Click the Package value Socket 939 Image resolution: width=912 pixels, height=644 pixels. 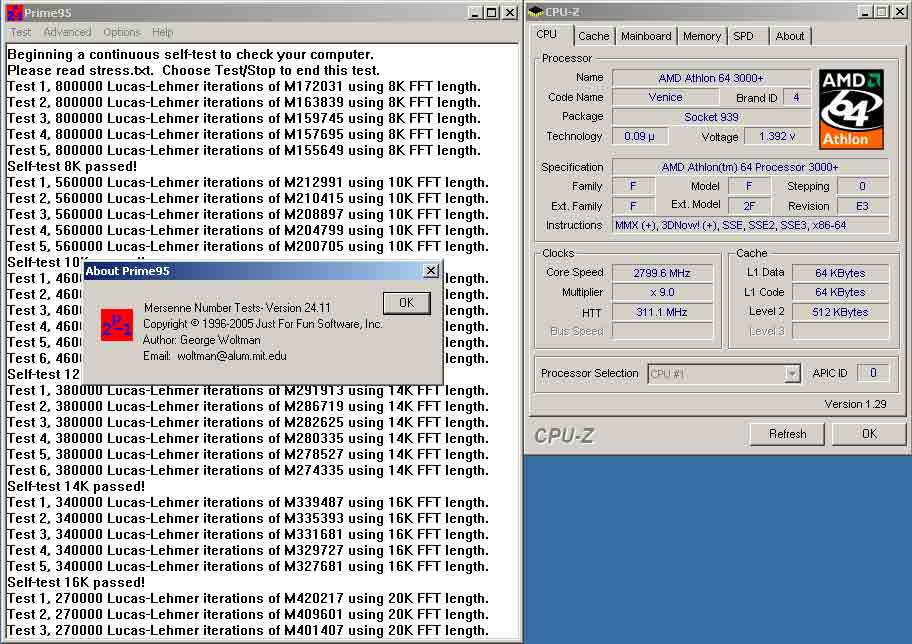(x=711, y=117)
